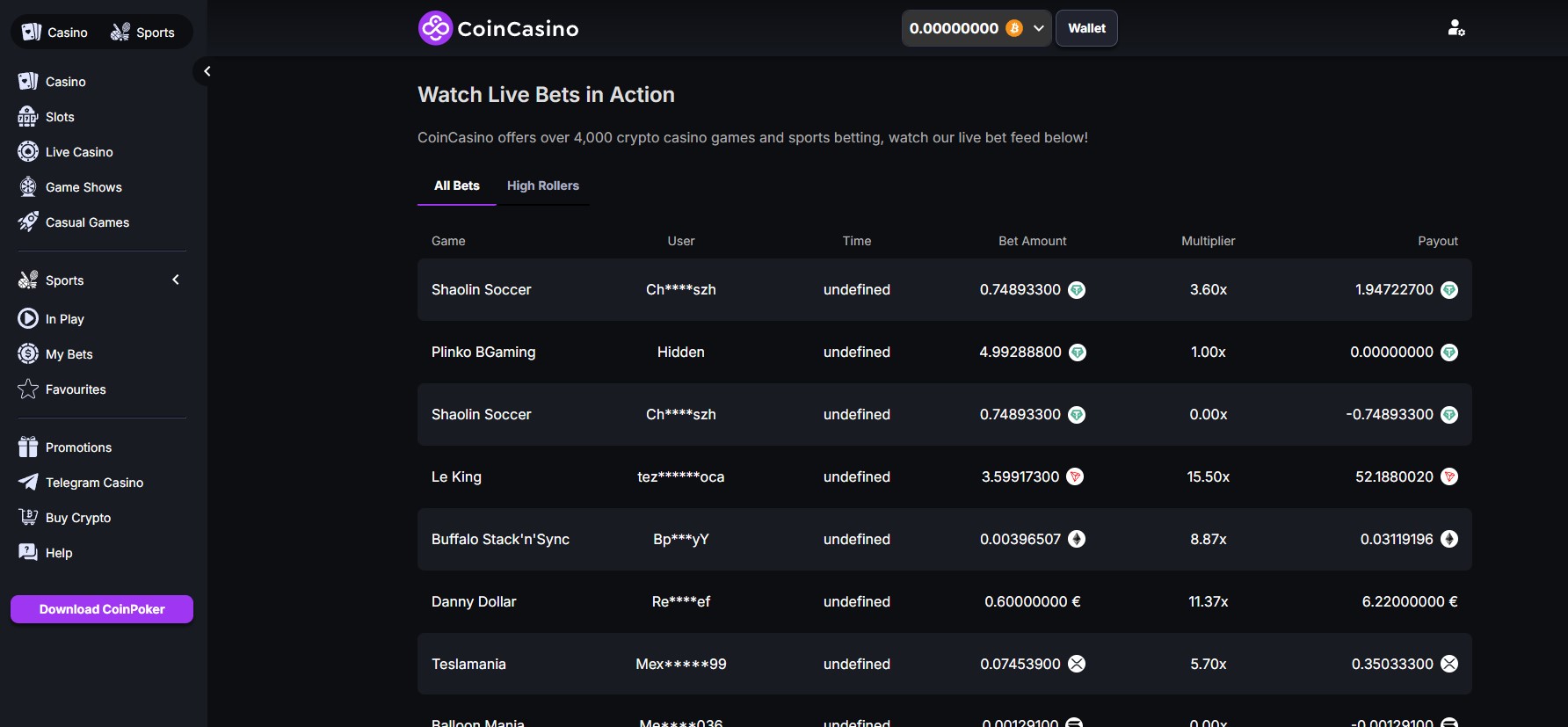Viewport: 1568px width, 727px height.
Task: Click the Buffalo Stack'n'Sync game name
Action: 500,539
